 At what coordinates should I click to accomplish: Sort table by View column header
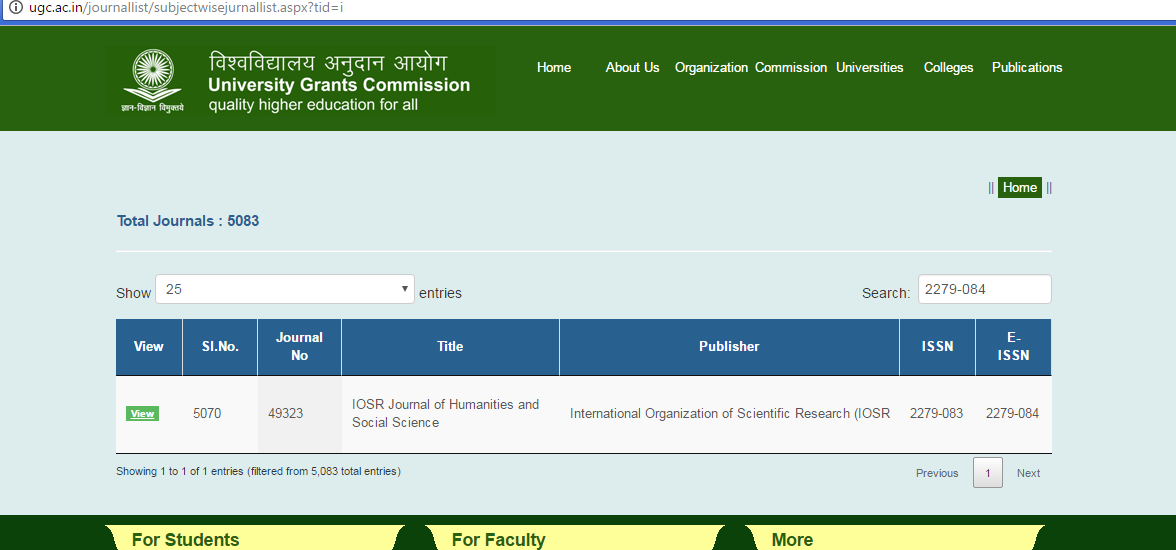[x=148, y=347]
